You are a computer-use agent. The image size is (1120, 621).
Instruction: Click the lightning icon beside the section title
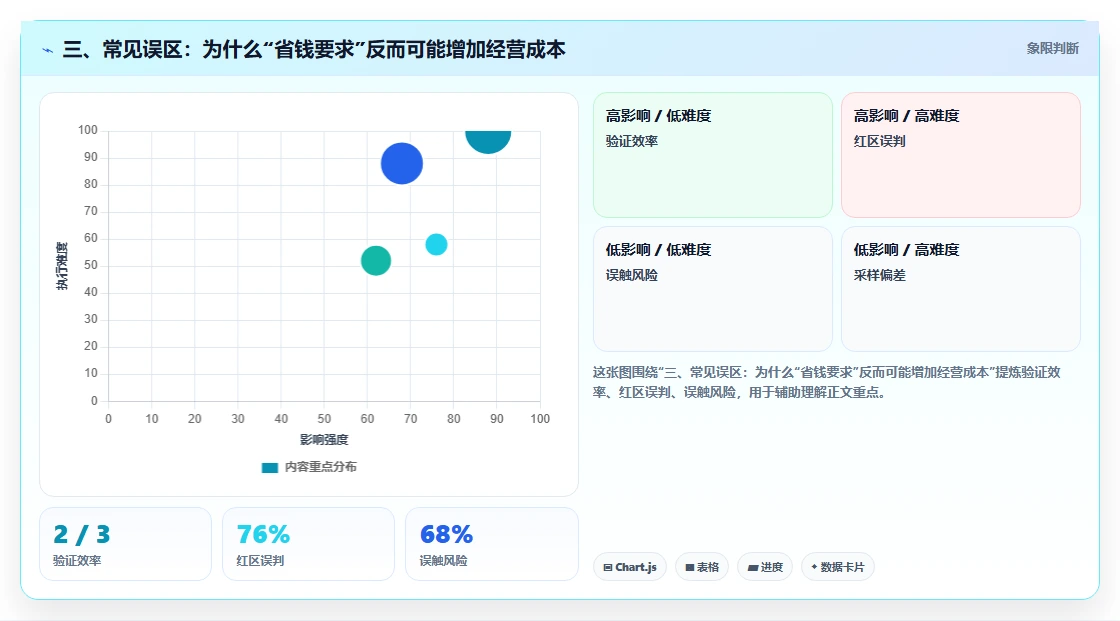tap(48, 50)
